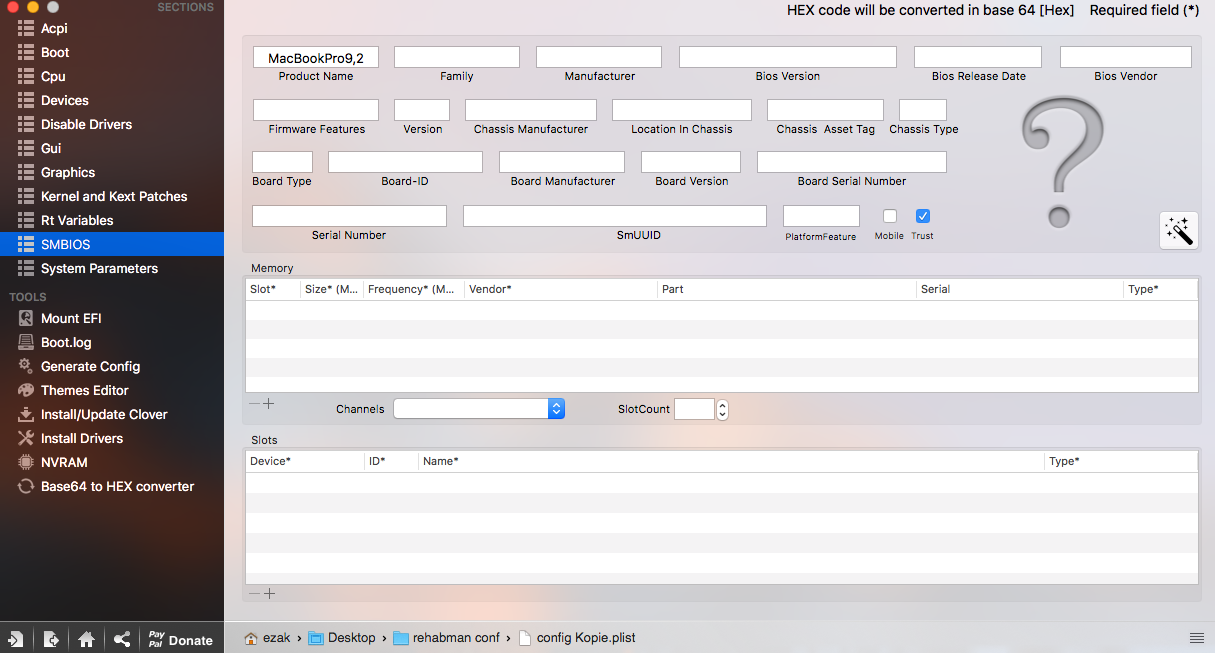Click the Mount EFI tool icon
Viewport: 1215px width, 653px height.
pyautogui.click(x=26, y=318)
